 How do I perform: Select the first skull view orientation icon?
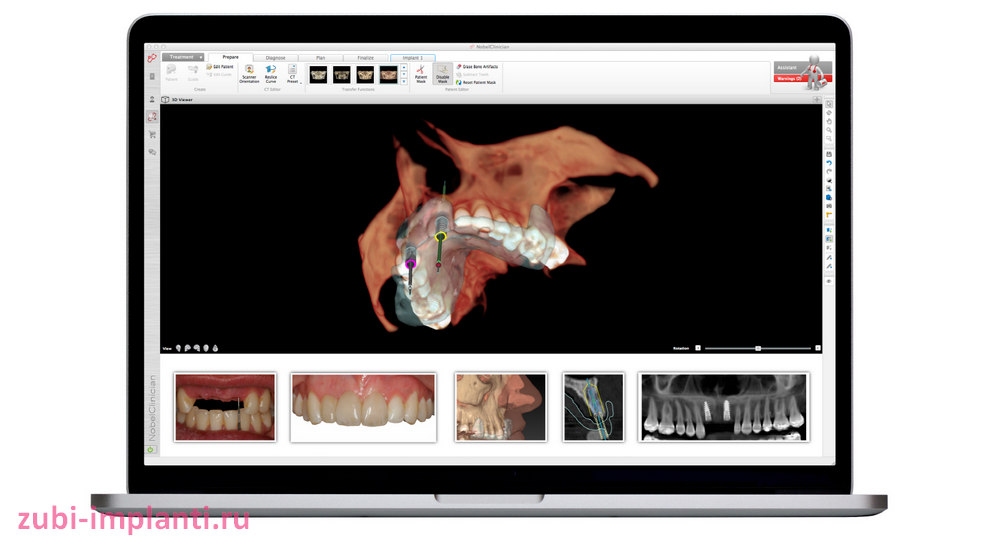pos(179,348)
